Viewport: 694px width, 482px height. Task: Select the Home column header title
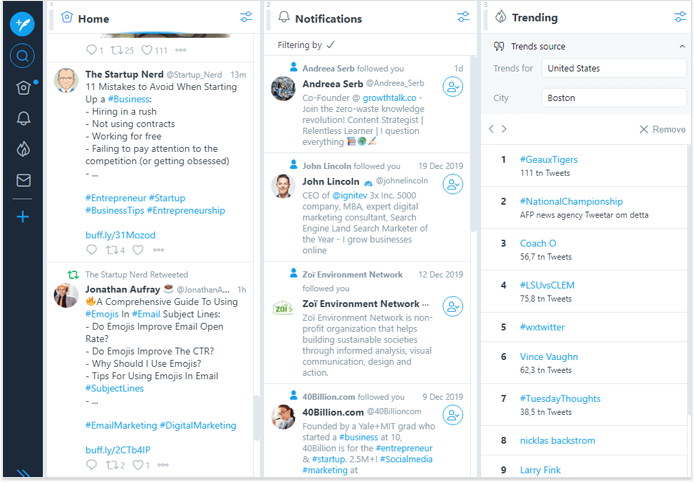point(93,19)
